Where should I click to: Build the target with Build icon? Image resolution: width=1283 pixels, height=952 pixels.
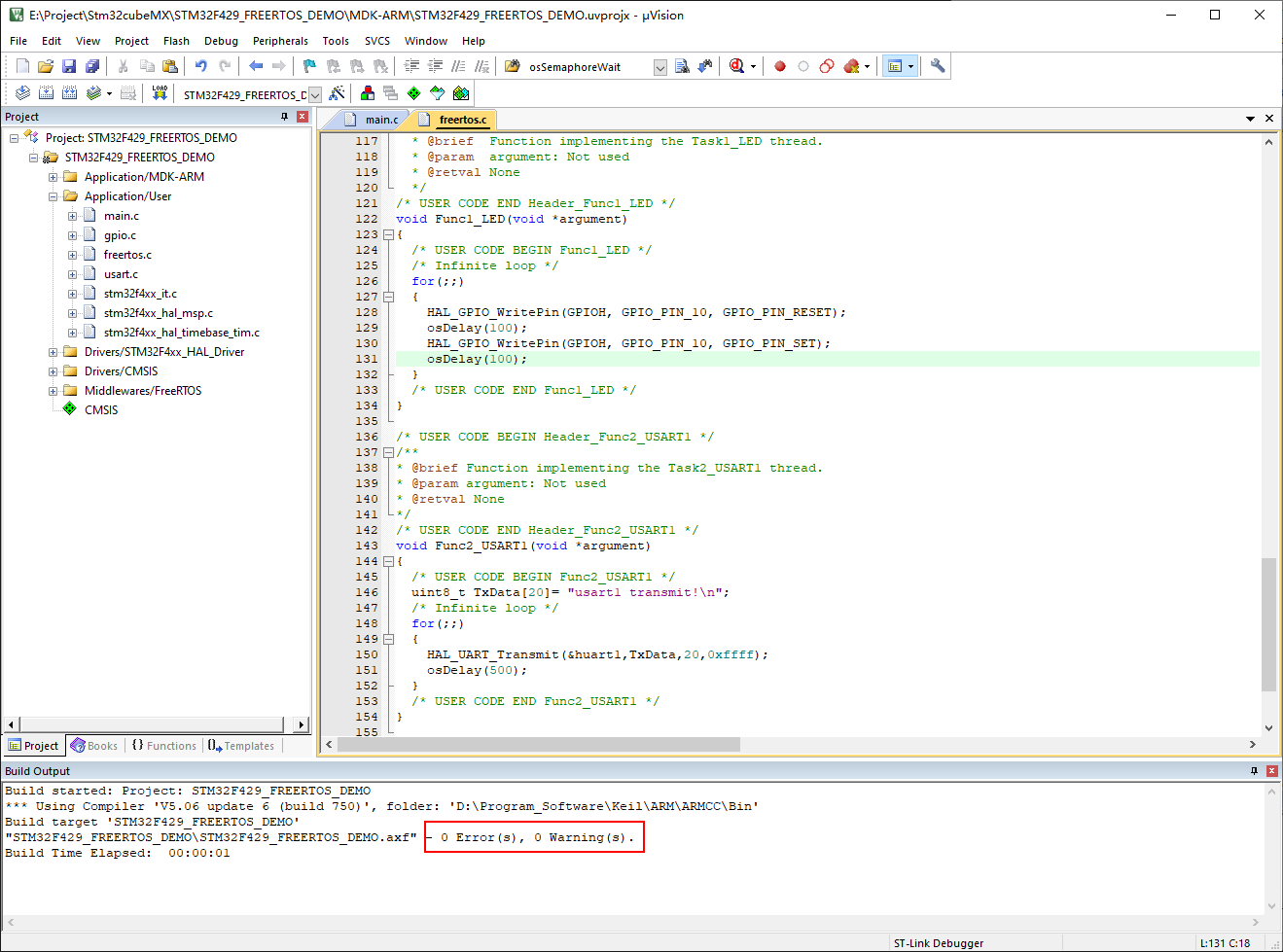click(46, 93)
